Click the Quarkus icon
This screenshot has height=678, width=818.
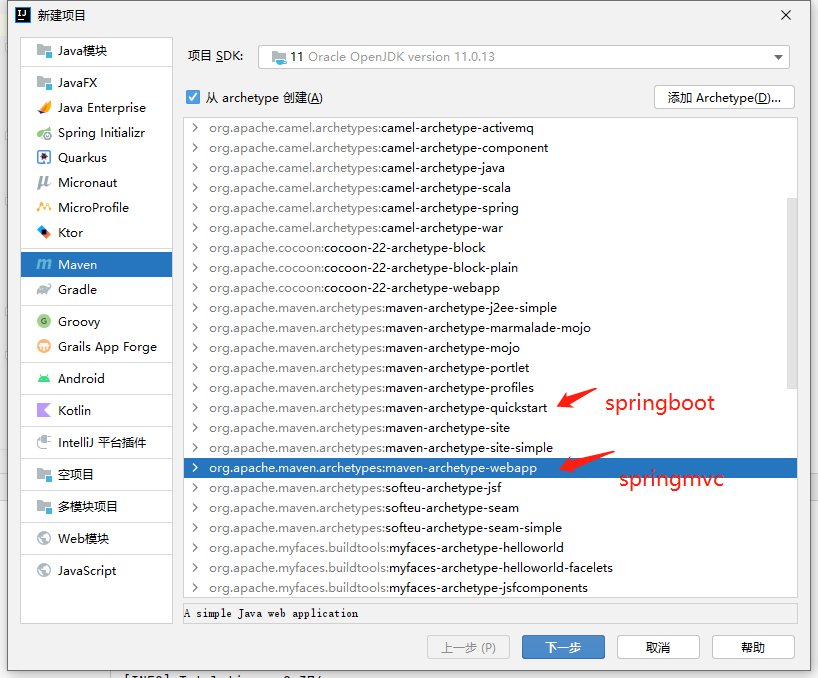(44, 158)
